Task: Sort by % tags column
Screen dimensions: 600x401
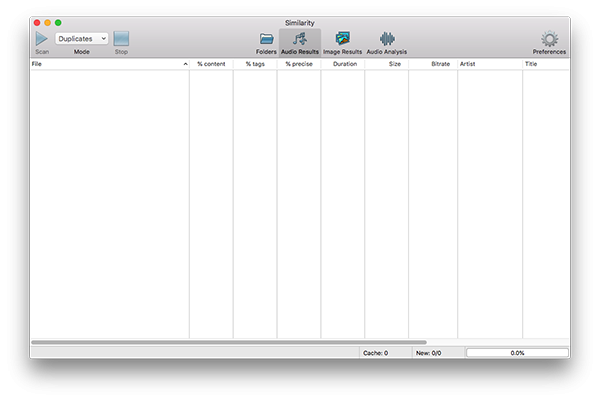Action: click(x=255, y=64)
